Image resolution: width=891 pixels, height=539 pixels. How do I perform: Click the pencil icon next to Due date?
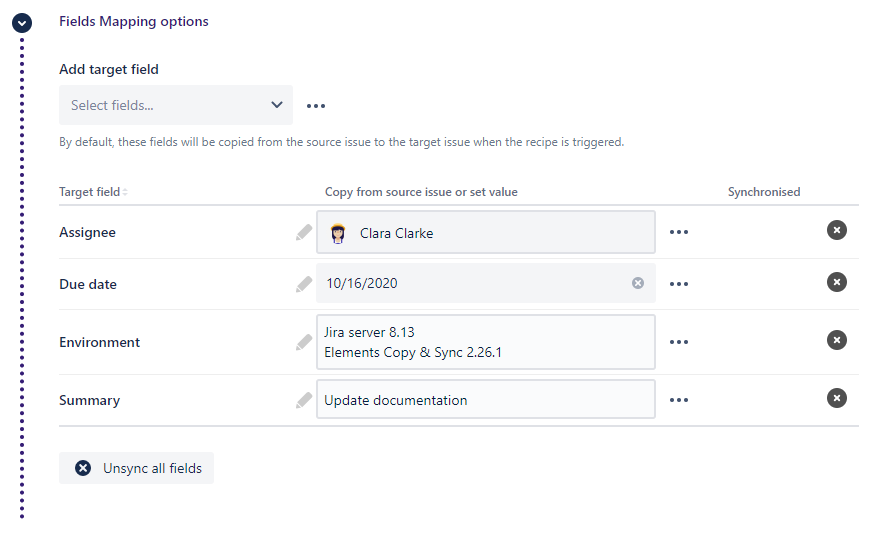point(304,284)
